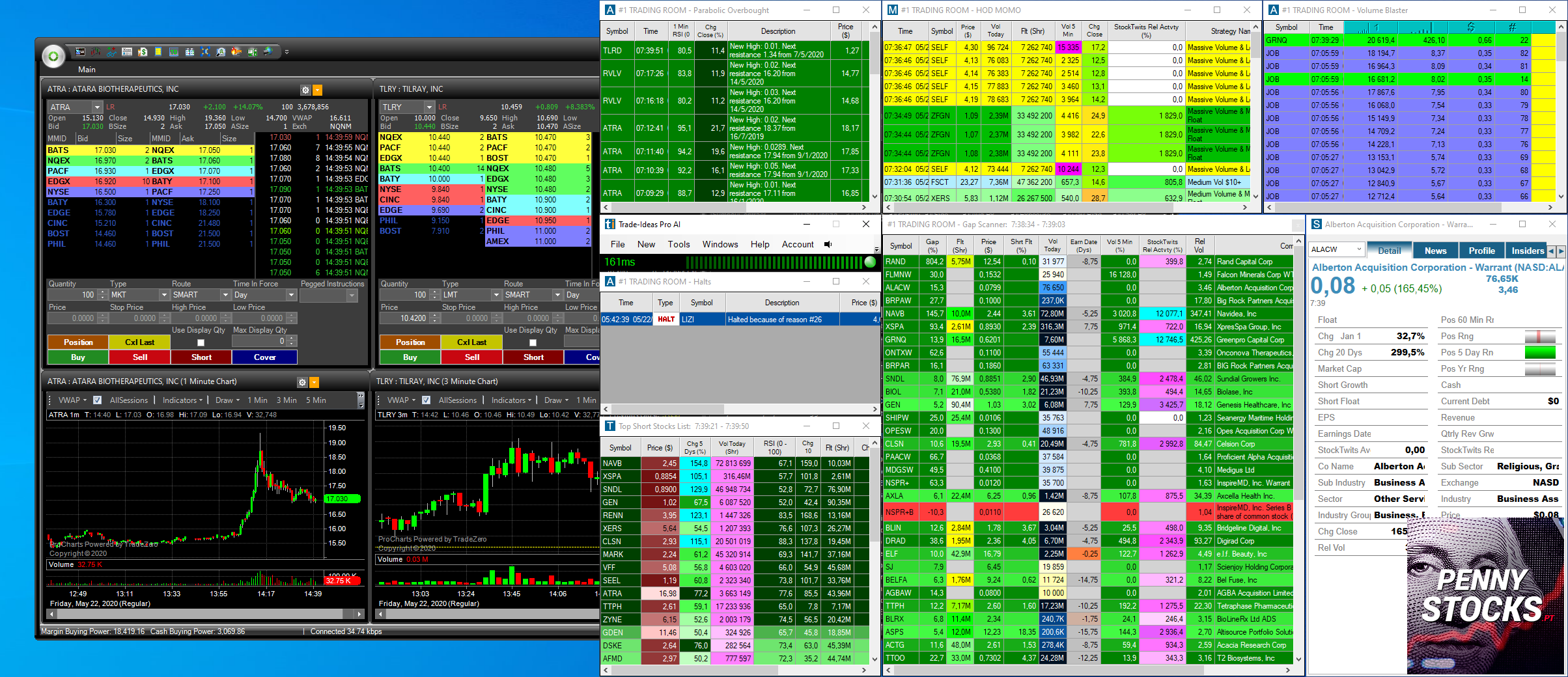Open the MKT order Type dropdown
Image resolution: width=1568 pixels, height=677 pixels.
pyautogui.click(x=164, y=295)
